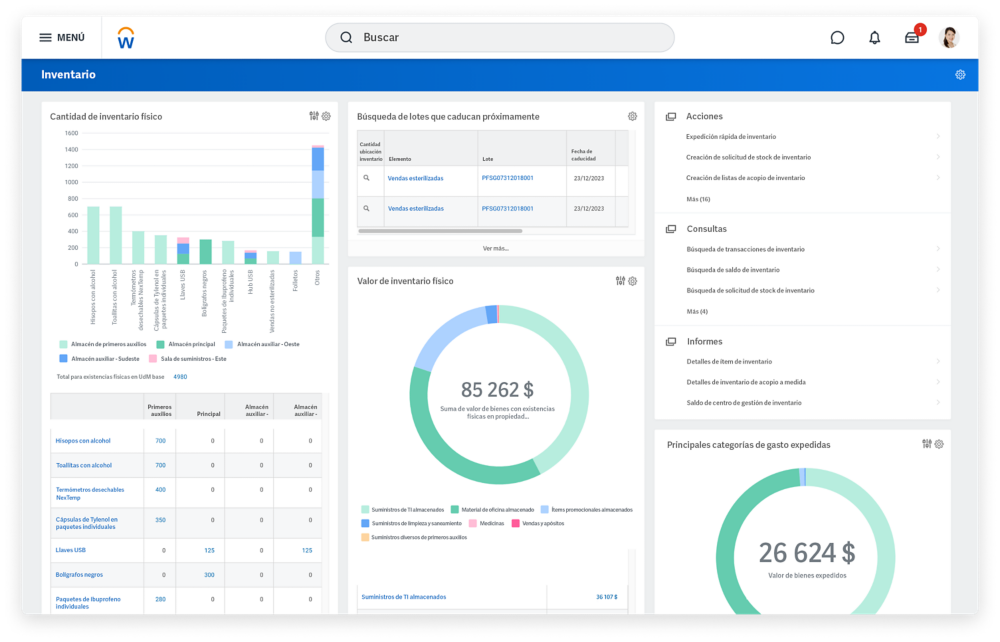Click magnifier in first Vendas esterilizadas row
Image resolution: width=1000 pixels, height=642 pixels.
(367, 178)
